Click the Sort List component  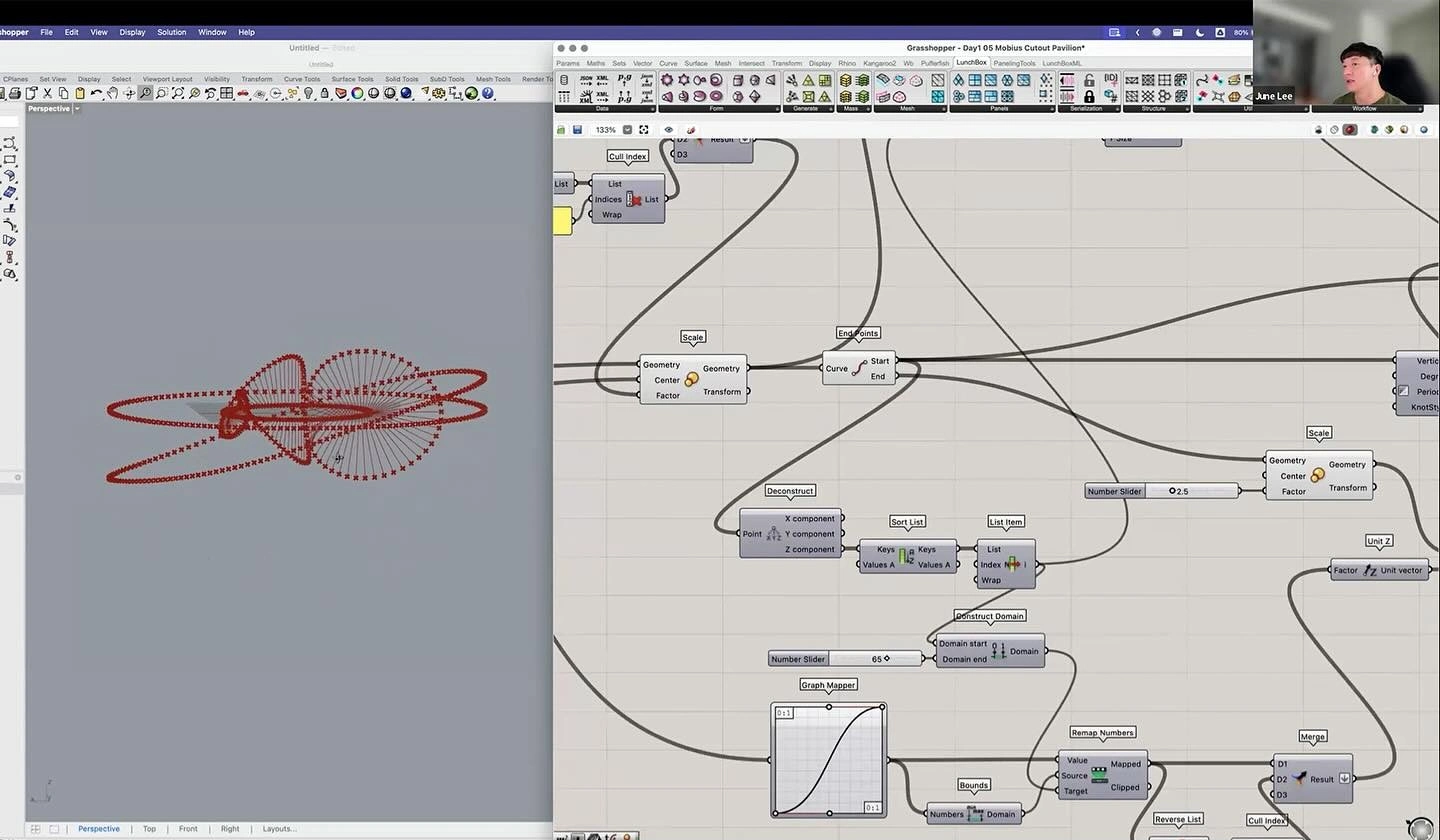pos(907,557)
